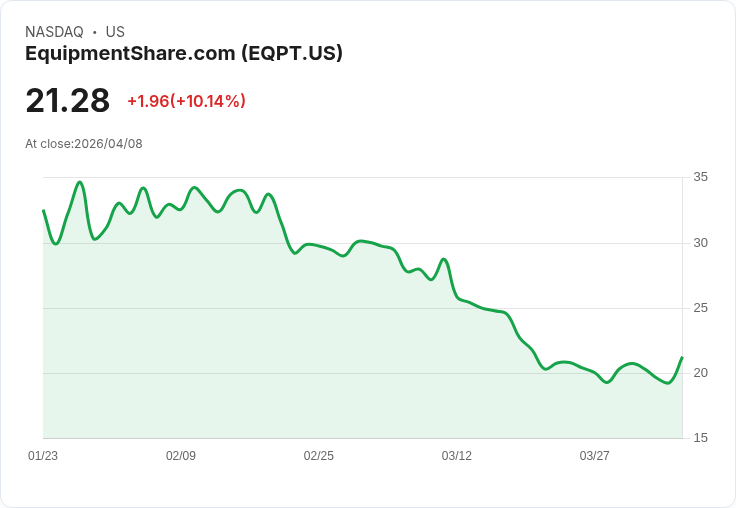
Task: Click the At close:2026/04/08 timestamp
Action: (x=84, y=144)
